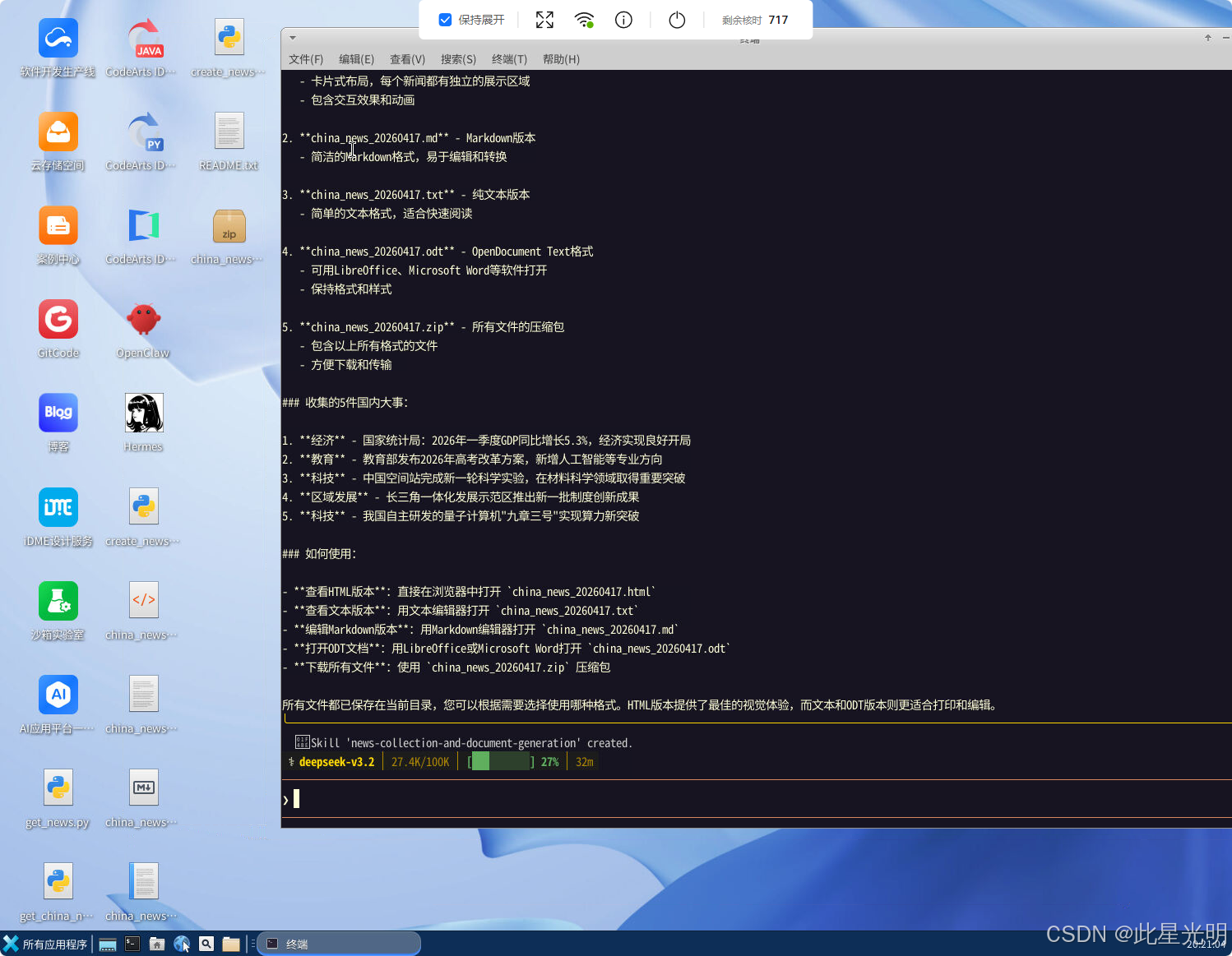Open the 文件(F) menu in the terminal
Viewport: 1232px width, 956px height.
pyautogui.click(x=305, y=58)
